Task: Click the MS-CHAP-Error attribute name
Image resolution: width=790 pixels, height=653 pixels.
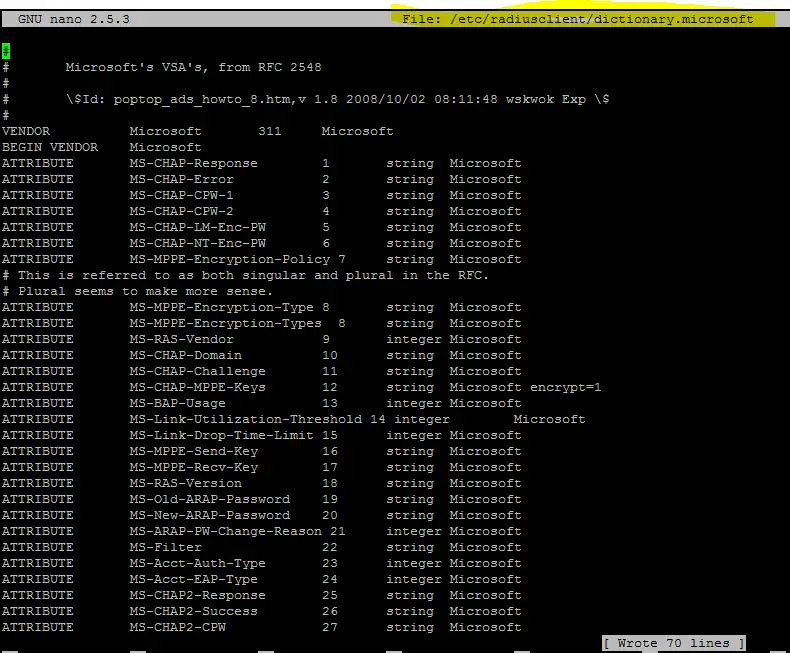Action: (181, 179)
